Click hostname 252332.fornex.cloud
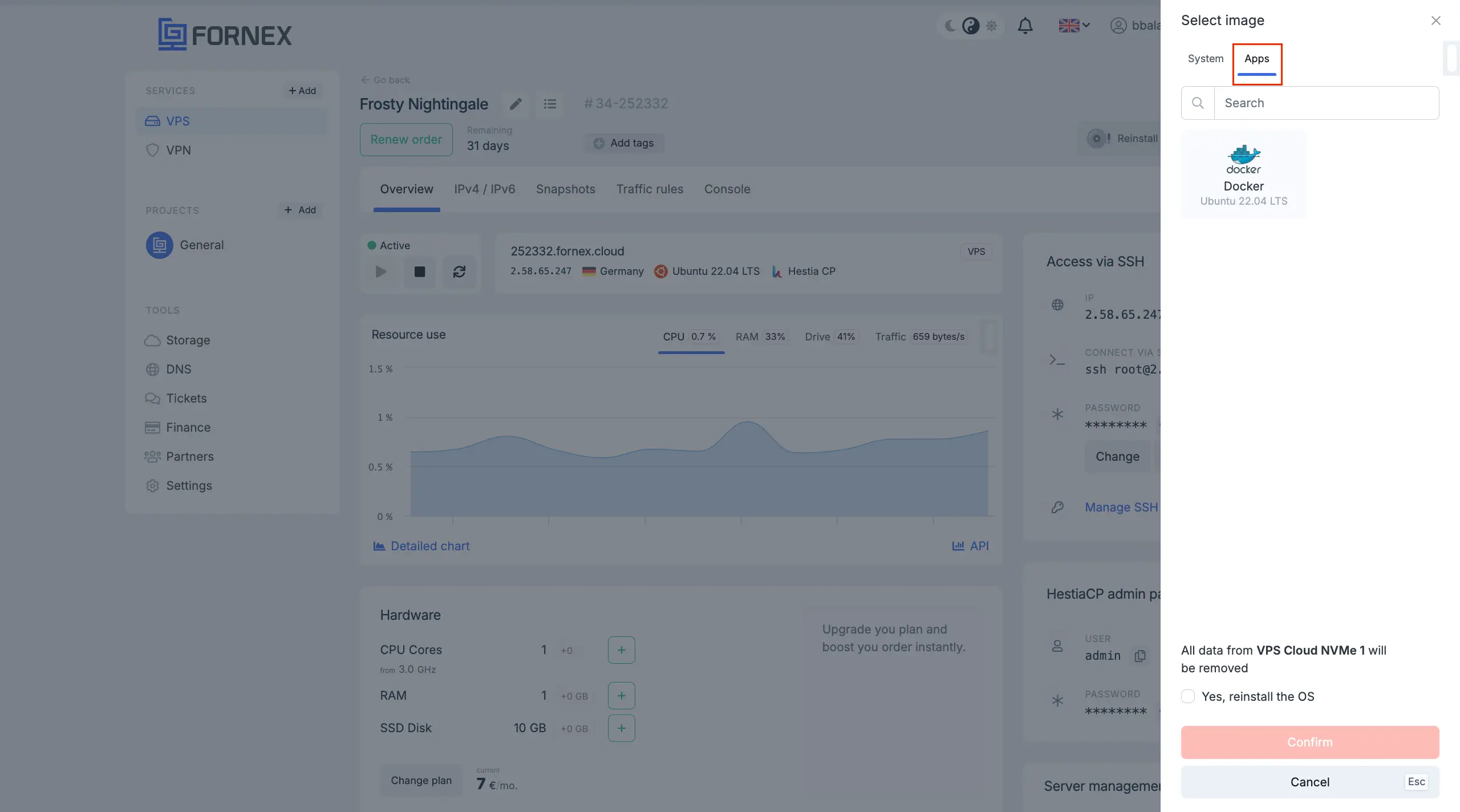 coord(567,251)
